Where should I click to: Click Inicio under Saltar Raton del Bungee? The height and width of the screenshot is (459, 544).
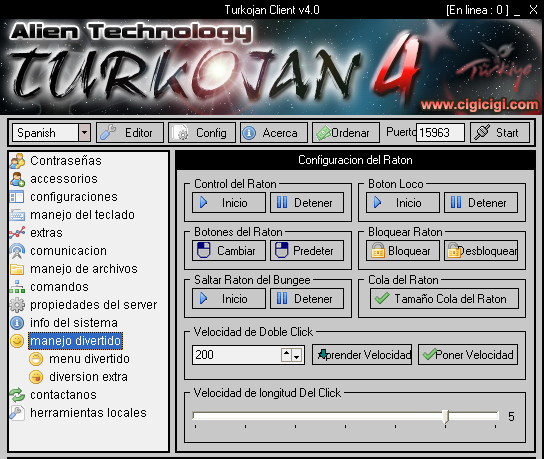pos(229,298)
